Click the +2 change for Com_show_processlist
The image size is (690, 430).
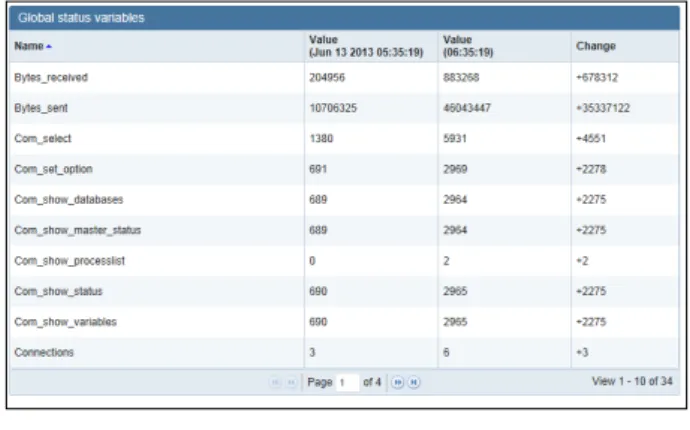[x=582, y=261]
